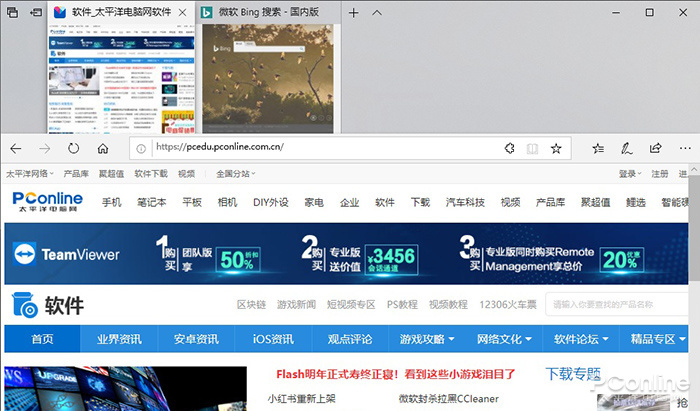Open 短视频专区 quick link
The image size is (700, 411).
pos(351,305)
